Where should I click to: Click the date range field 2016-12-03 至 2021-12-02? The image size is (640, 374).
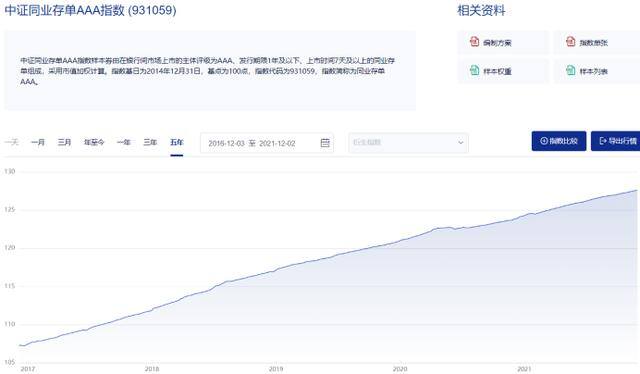267,143
